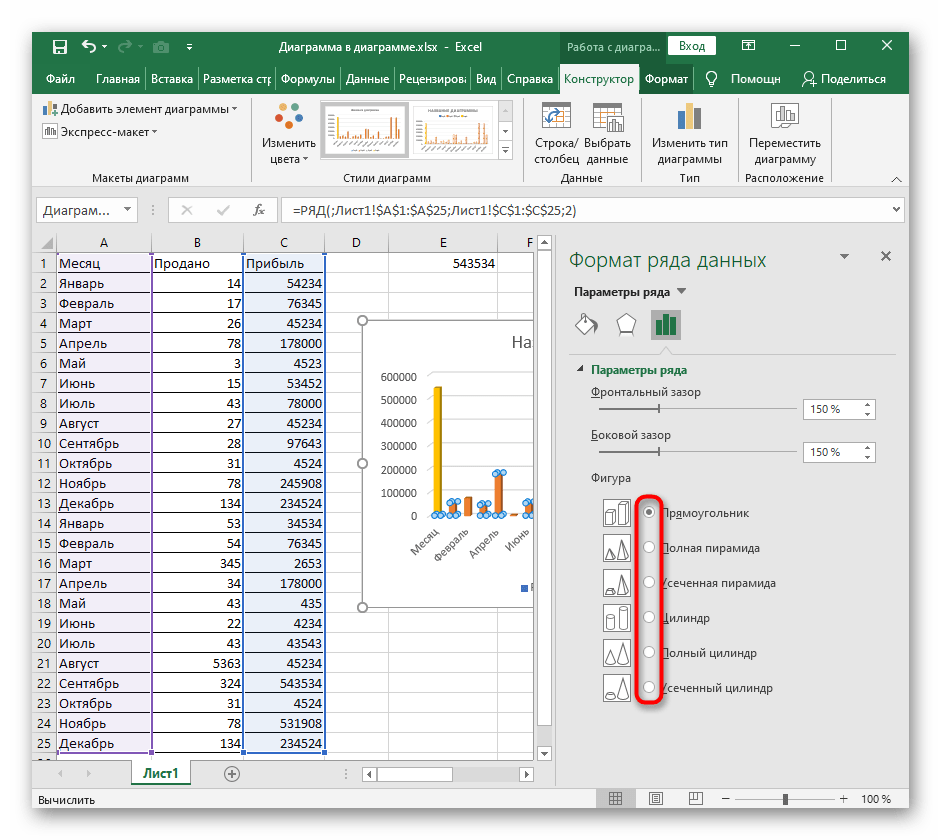Open the Customize Quick Access Toolbar arrow

coord(189,47)
